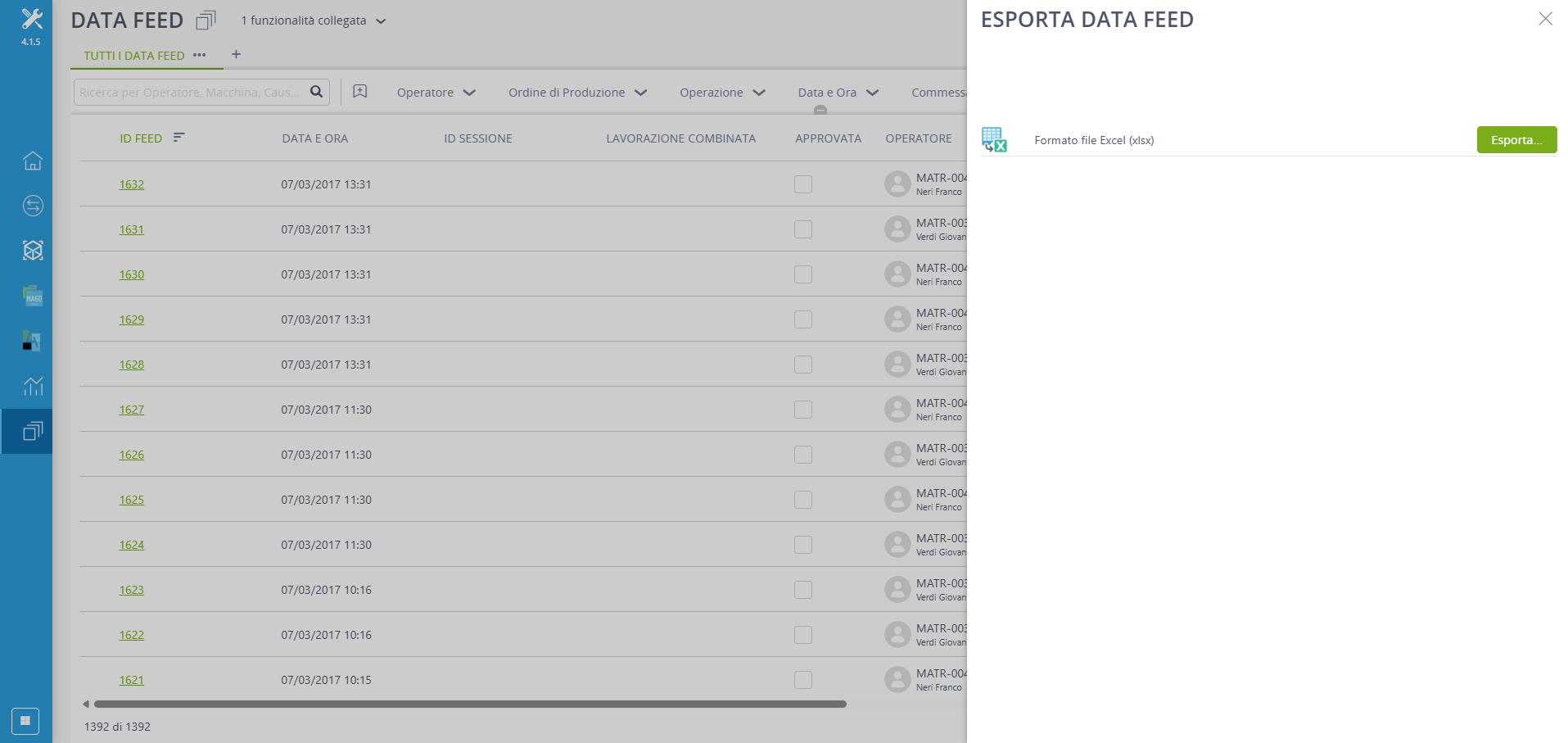Viewport: 1568px width, 743px height.
Task: Click the home icon in the sidebar
Action: tap(33, 161)
